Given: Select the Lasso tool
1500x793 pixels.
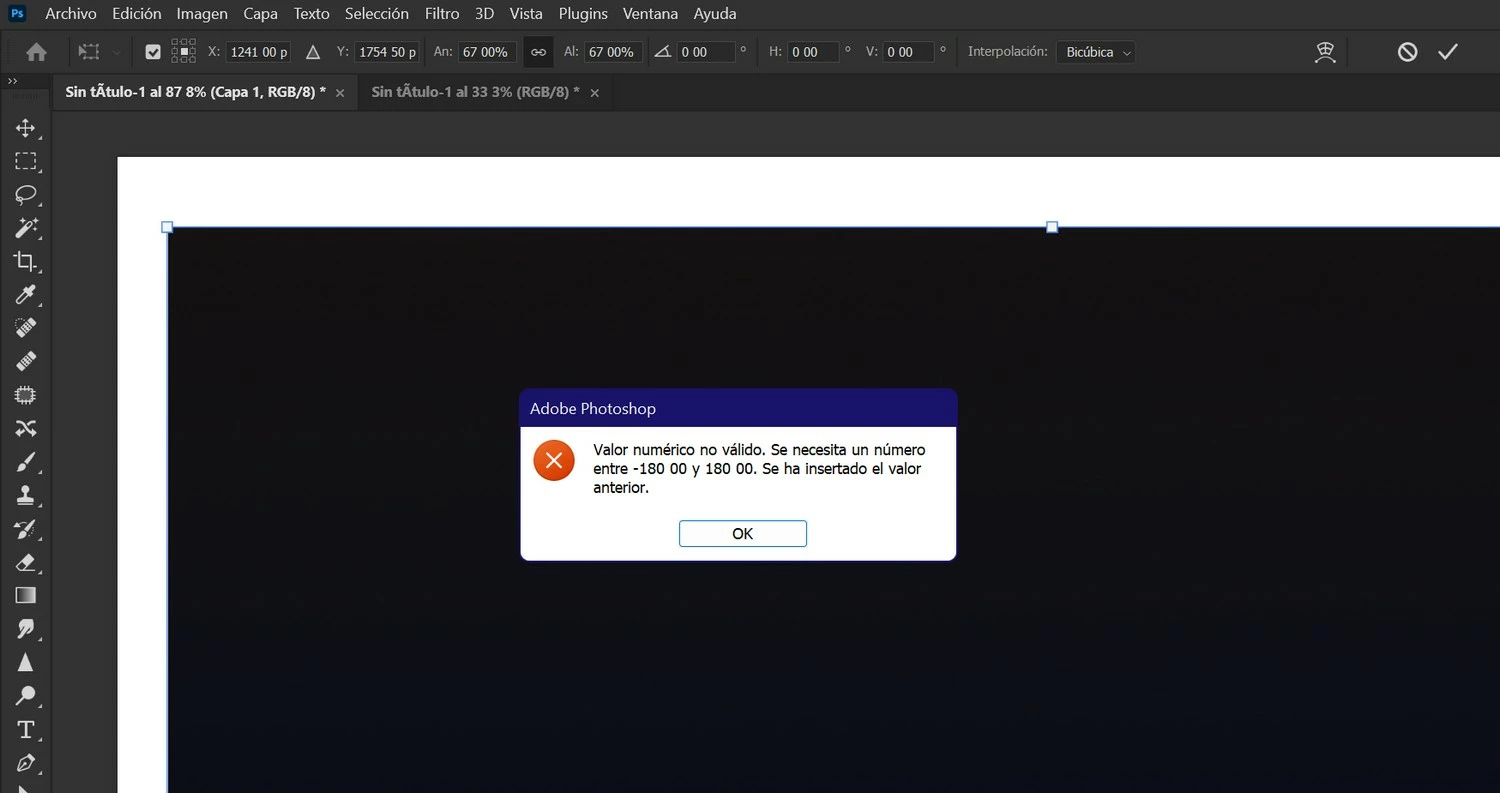Looking at the screenshot, I should tap(26, 194).
